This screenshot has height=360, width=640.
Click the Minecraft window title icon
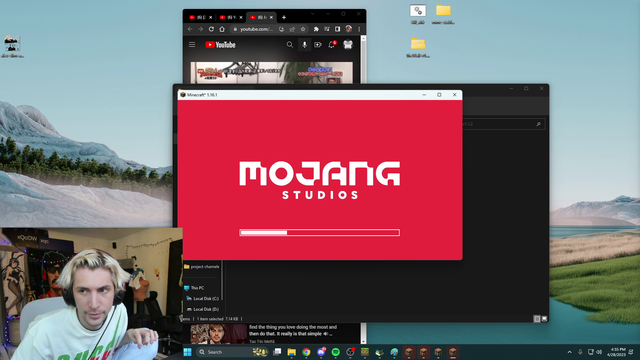[x=183, y=95]
